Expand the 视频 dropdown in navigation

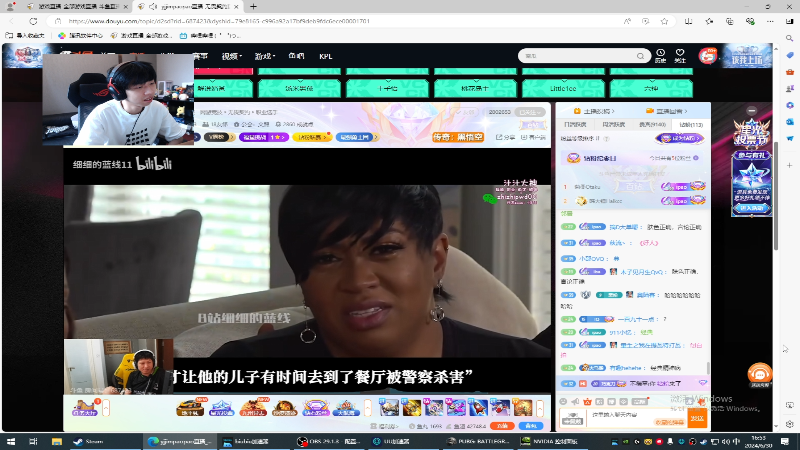tap(232, 56)
